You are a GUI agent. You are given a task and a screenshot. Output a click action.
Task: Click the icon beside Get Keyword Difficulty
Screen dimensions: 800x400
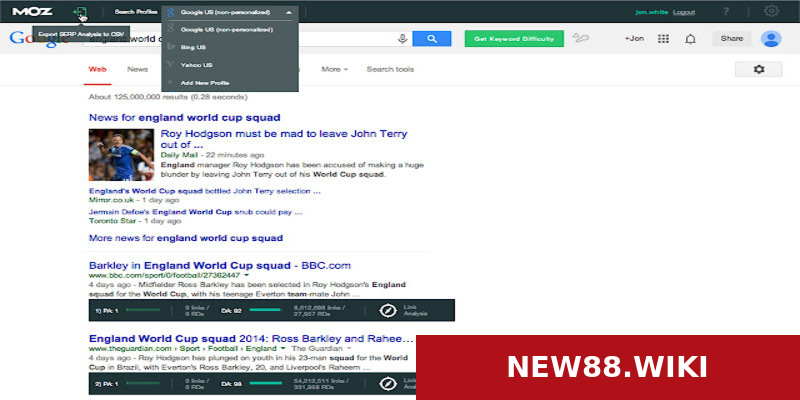pos(581,38)
